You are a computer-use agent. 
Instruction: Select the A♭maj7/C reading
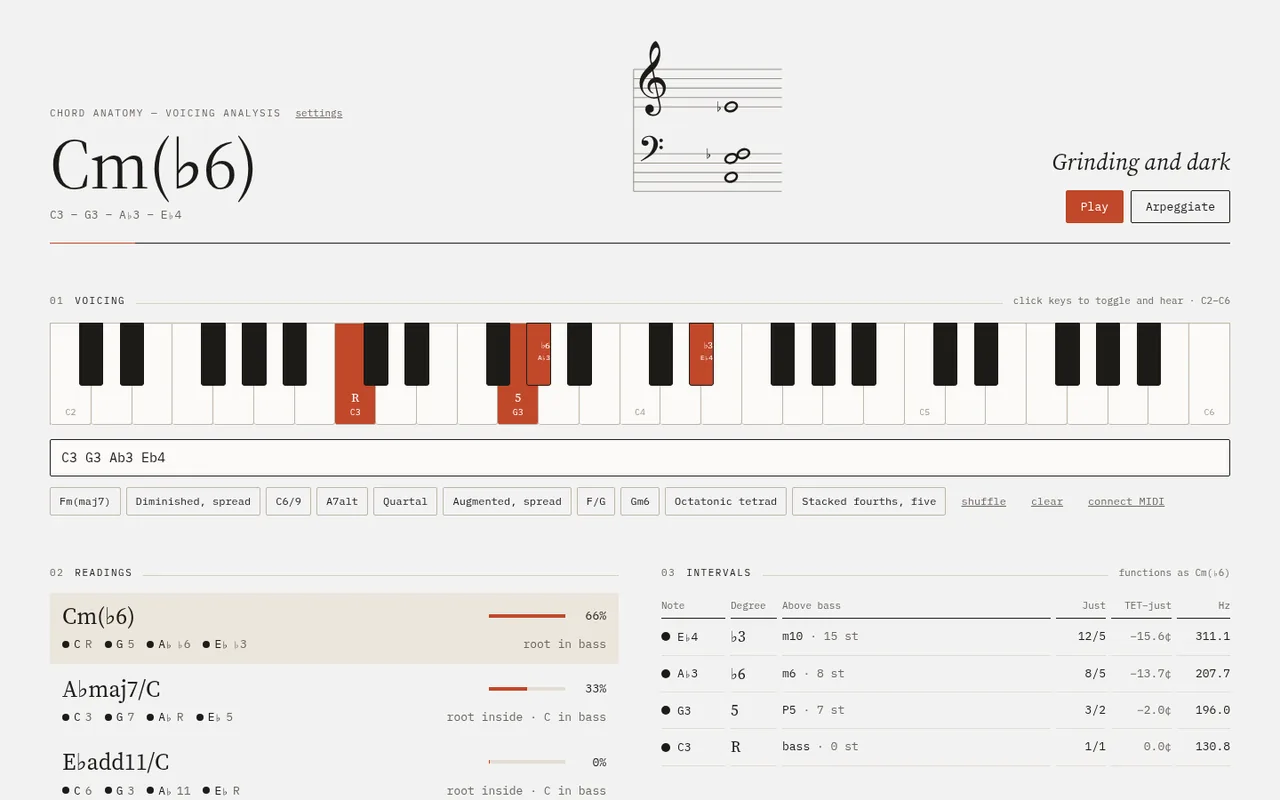pos(334,701)
